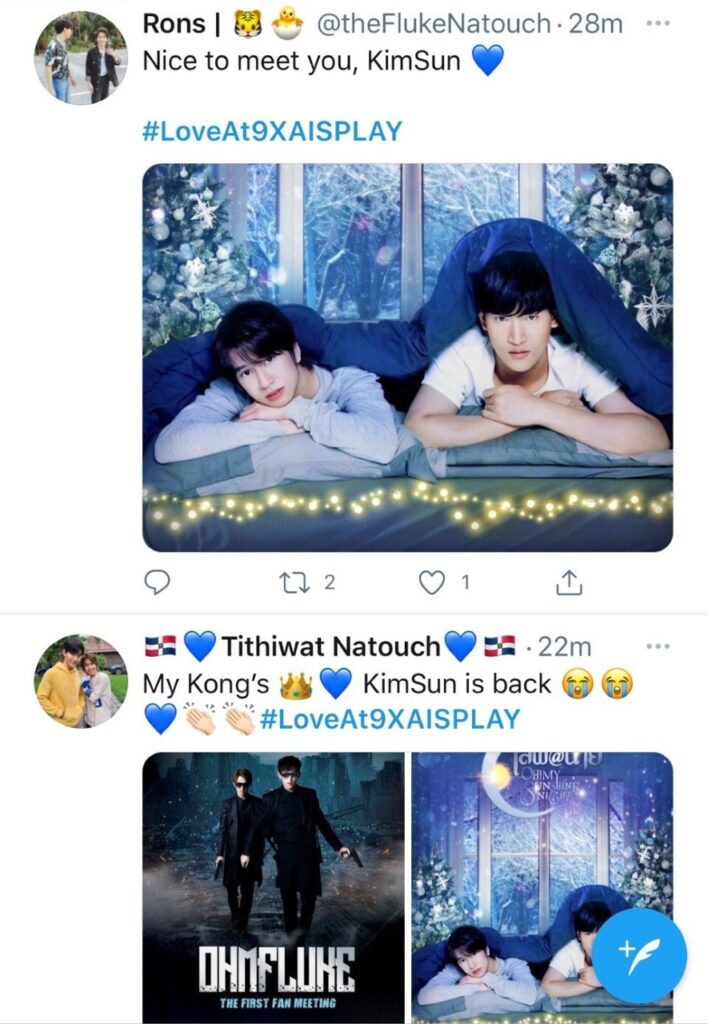The width and height of the screenshot is (708, 1024).
Task: Tap the retweet count of 2
Action: [x=328, y=582]
